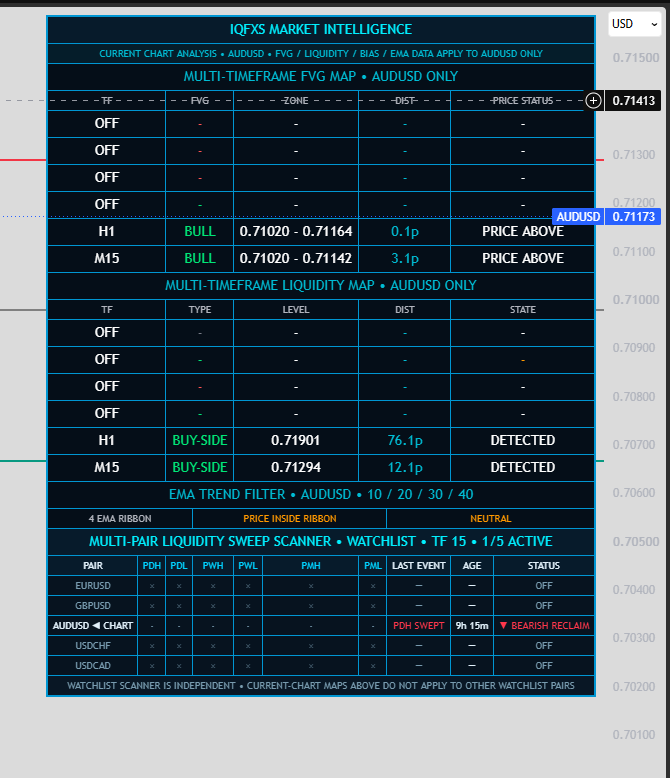Image resolution: width=670 pixels, height=778 pixels.
Task: Click the MULTI-TIMEFRAME FVG MAP header
Action: [321, 76]
